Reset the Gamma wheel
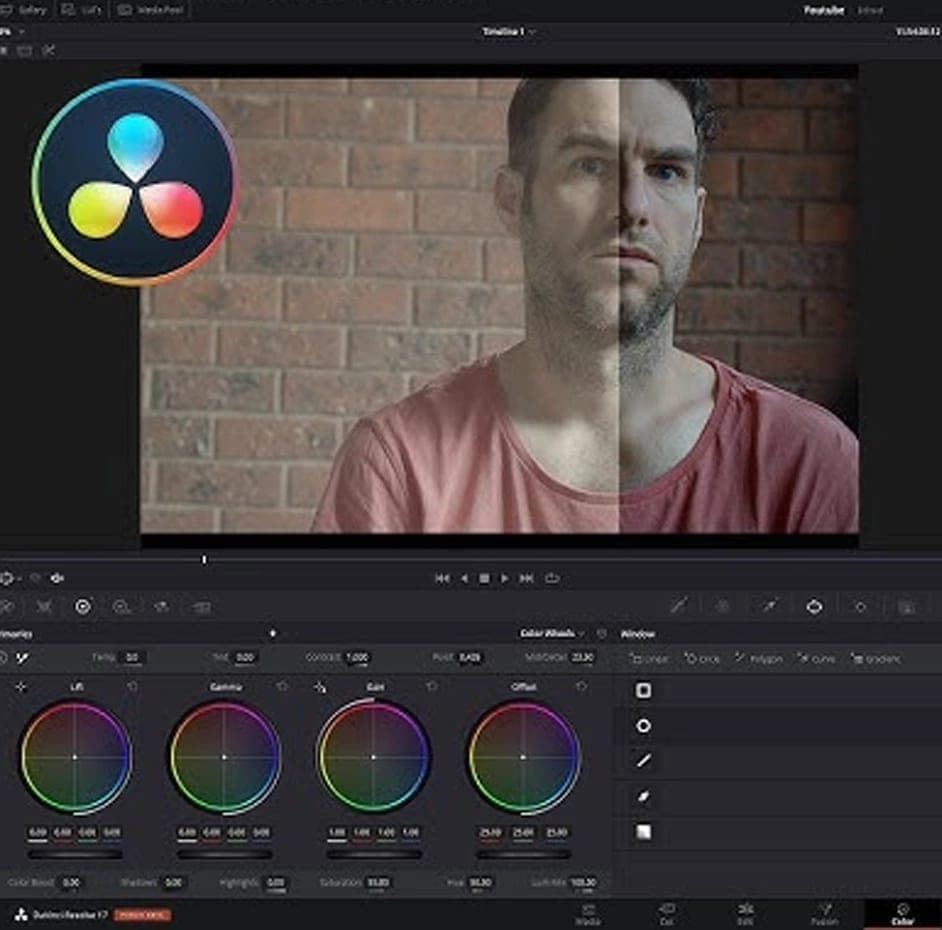This screenshot has width=942, height=930. [282, 686]
